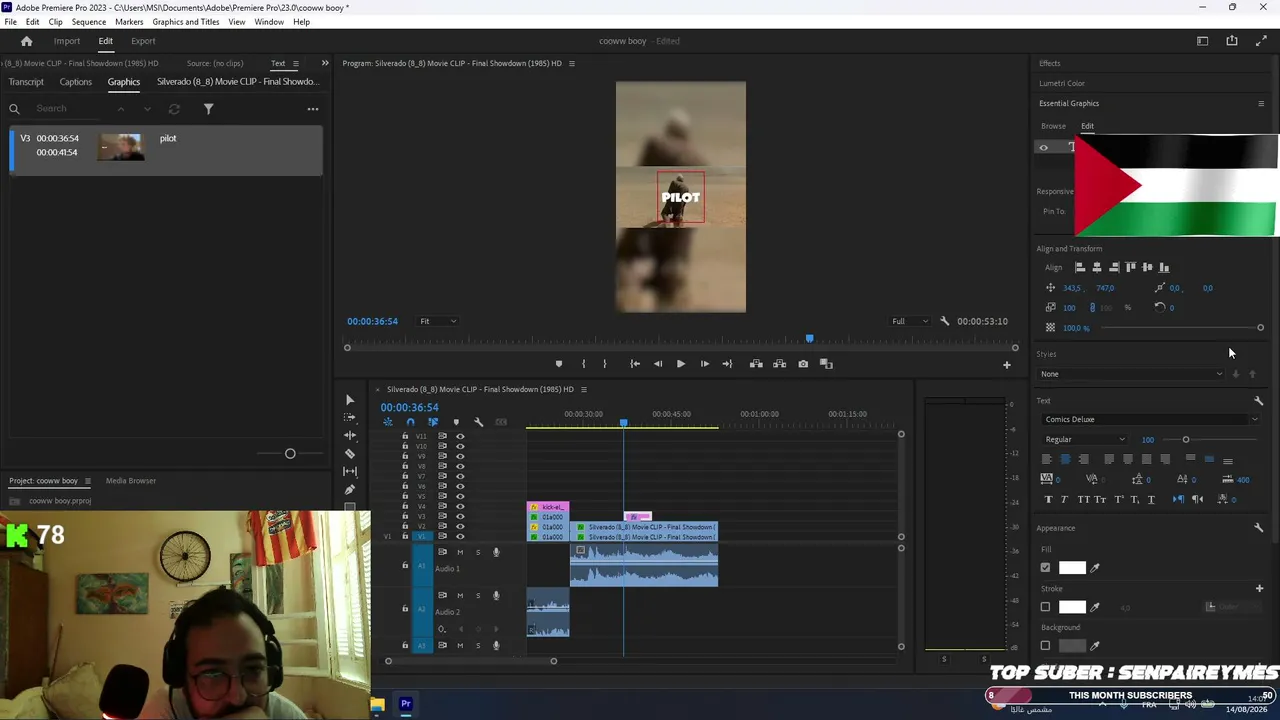The width and height of the screenshot is (1280, 720).
Task: Click the font size slider handle
Action: 1186,440
